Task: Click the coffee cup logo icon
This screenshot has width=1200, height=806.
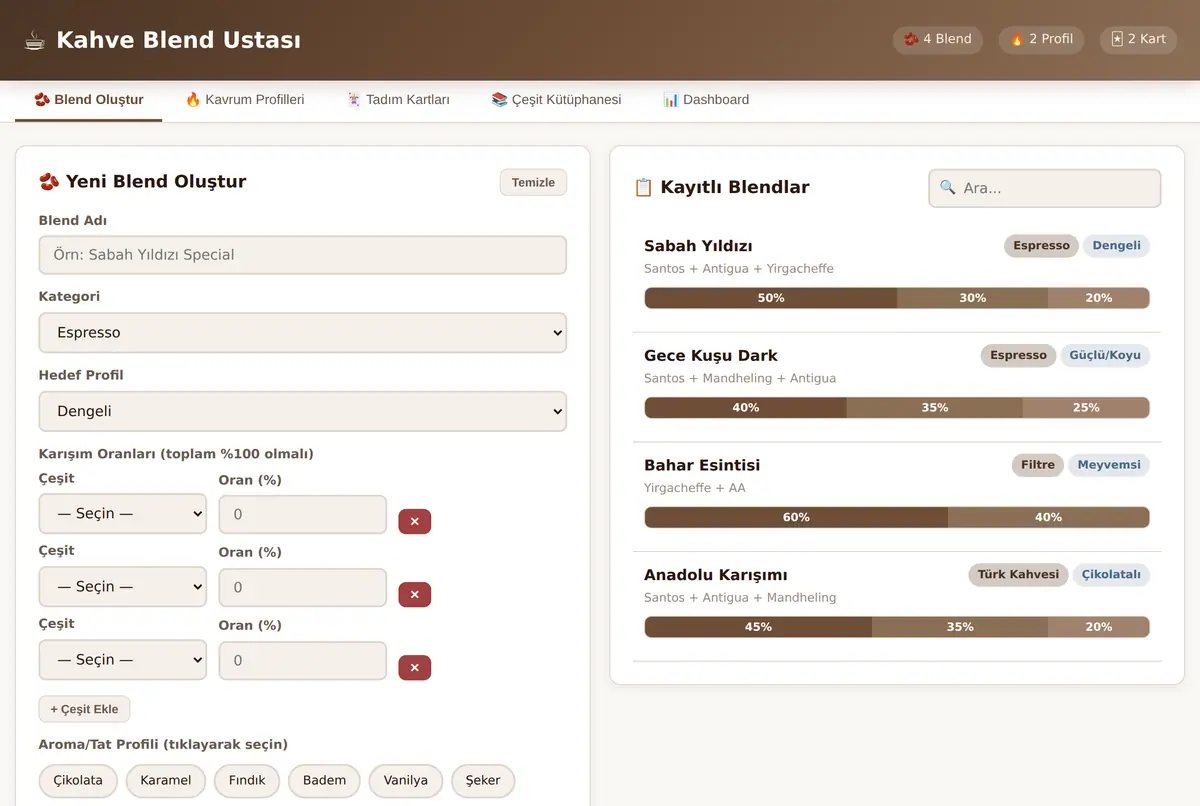Action: point(35,40)
